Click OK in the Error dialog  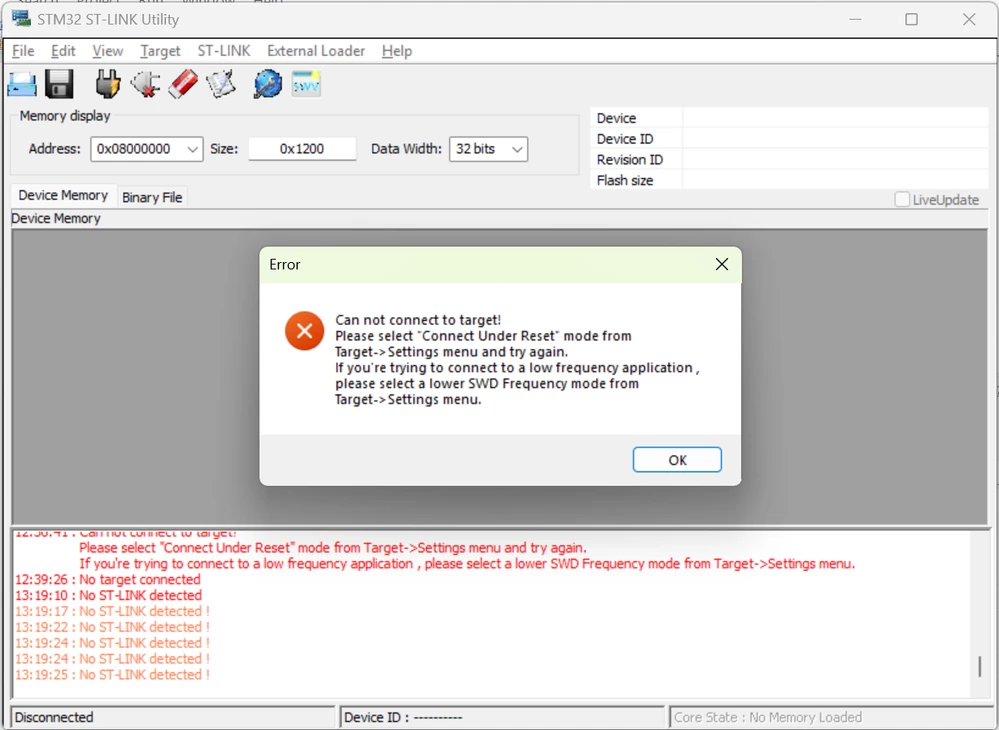677,460
